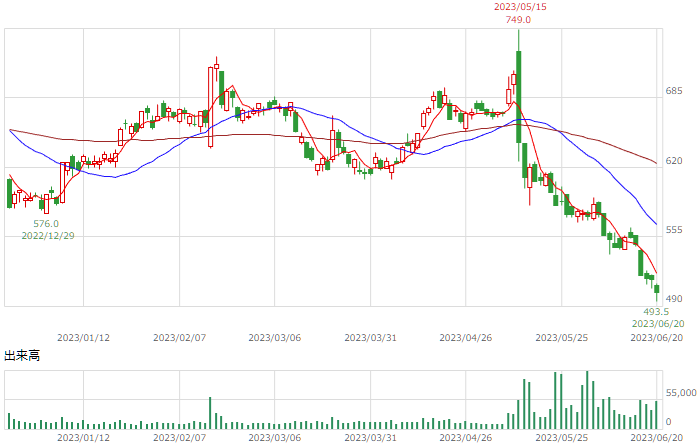Click the 2023/03/31 date under price chart
This screenshot has height=446, width=697.
370,338
